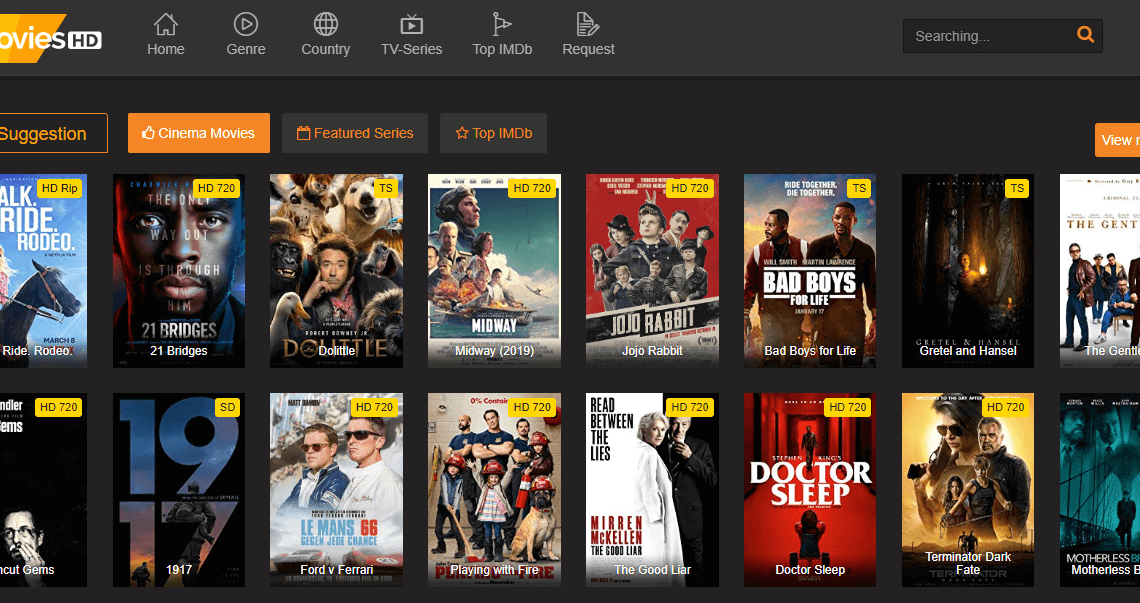The height and width of the screenshot is (603, 1140).
Task: Open the Good Liar movie poster
Action: [x=652, y=490]
